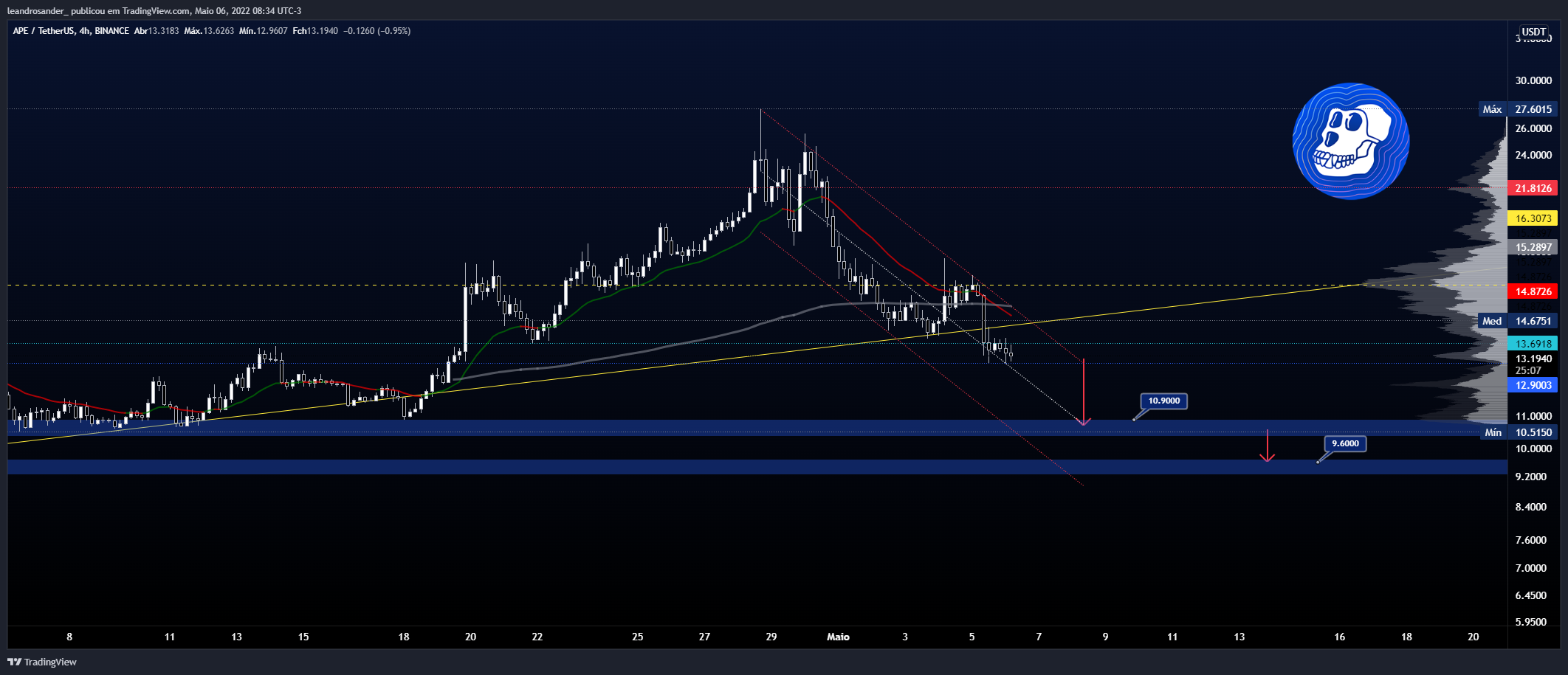Click the red 14.8726 price label
The height and width of the screenshot is (675, 1568).
pyautogui.click(x=1533, y=291)
